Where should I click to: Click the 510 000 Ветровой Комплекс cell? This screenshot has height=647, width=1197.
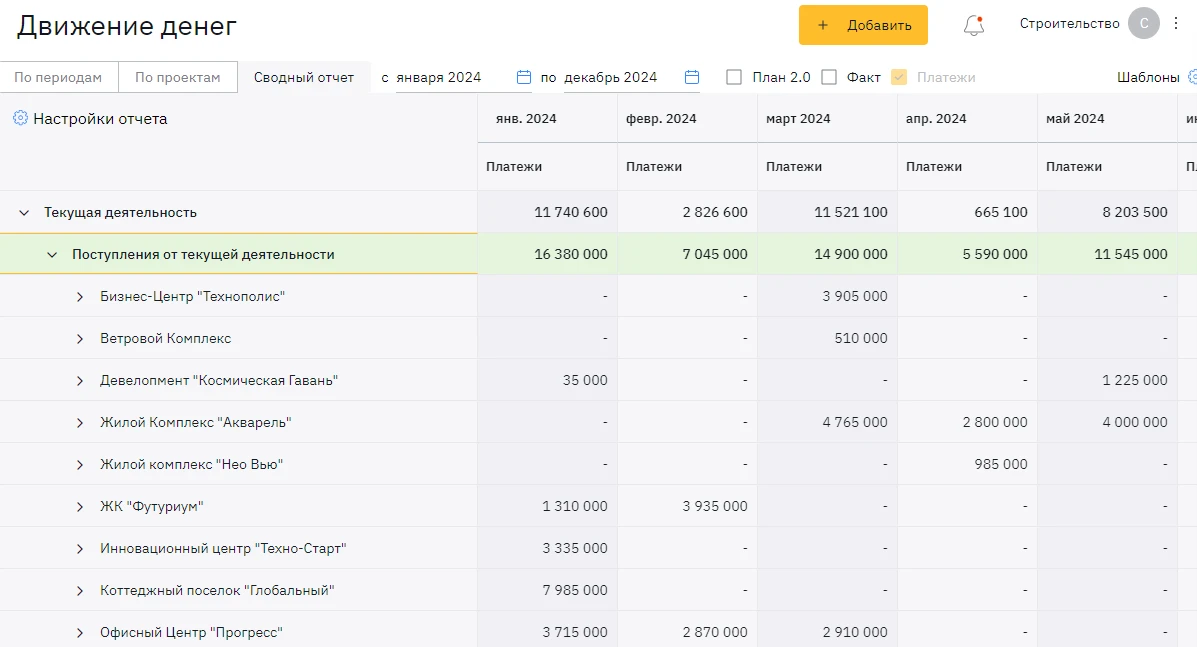coord(828,338)
